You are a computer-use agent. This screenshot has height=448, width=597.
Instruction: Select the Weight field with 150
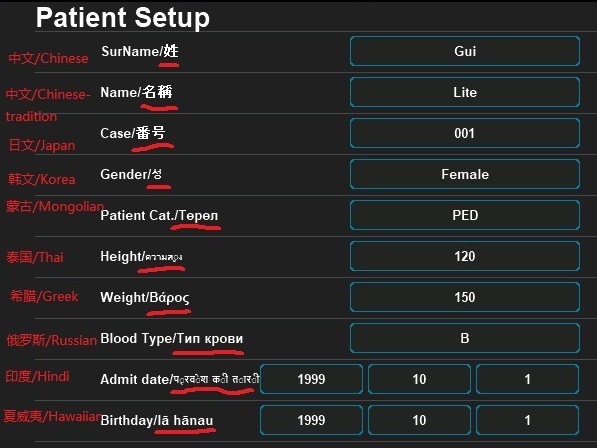465,297
